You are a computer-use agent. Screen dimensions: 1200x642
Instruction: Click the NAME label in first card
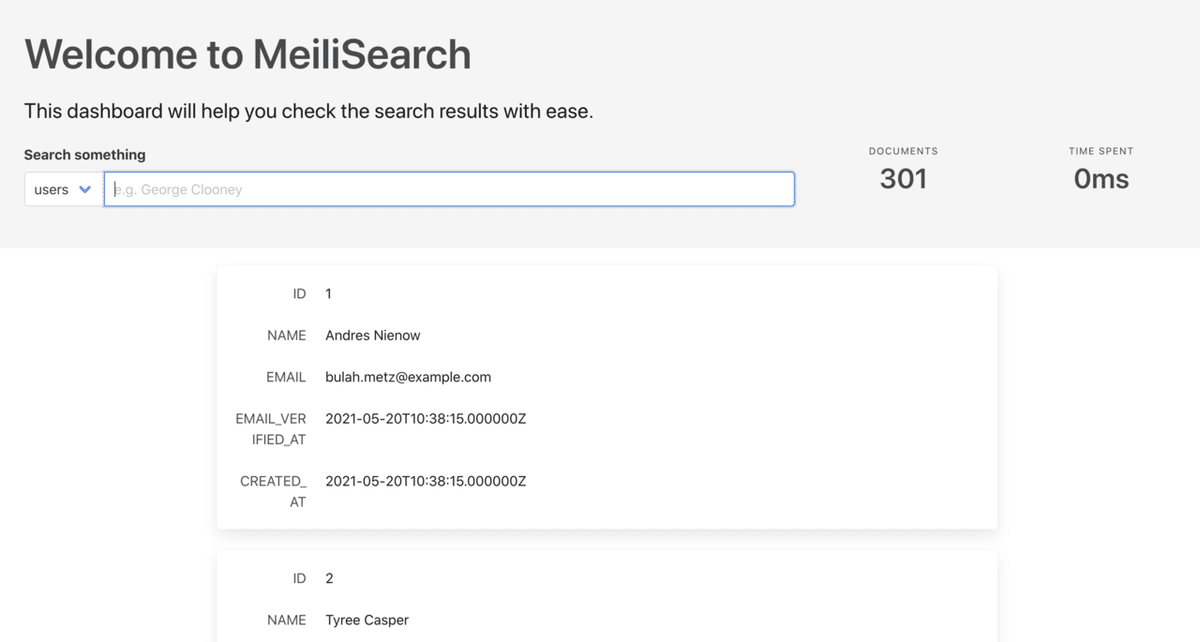pos(286,336)
